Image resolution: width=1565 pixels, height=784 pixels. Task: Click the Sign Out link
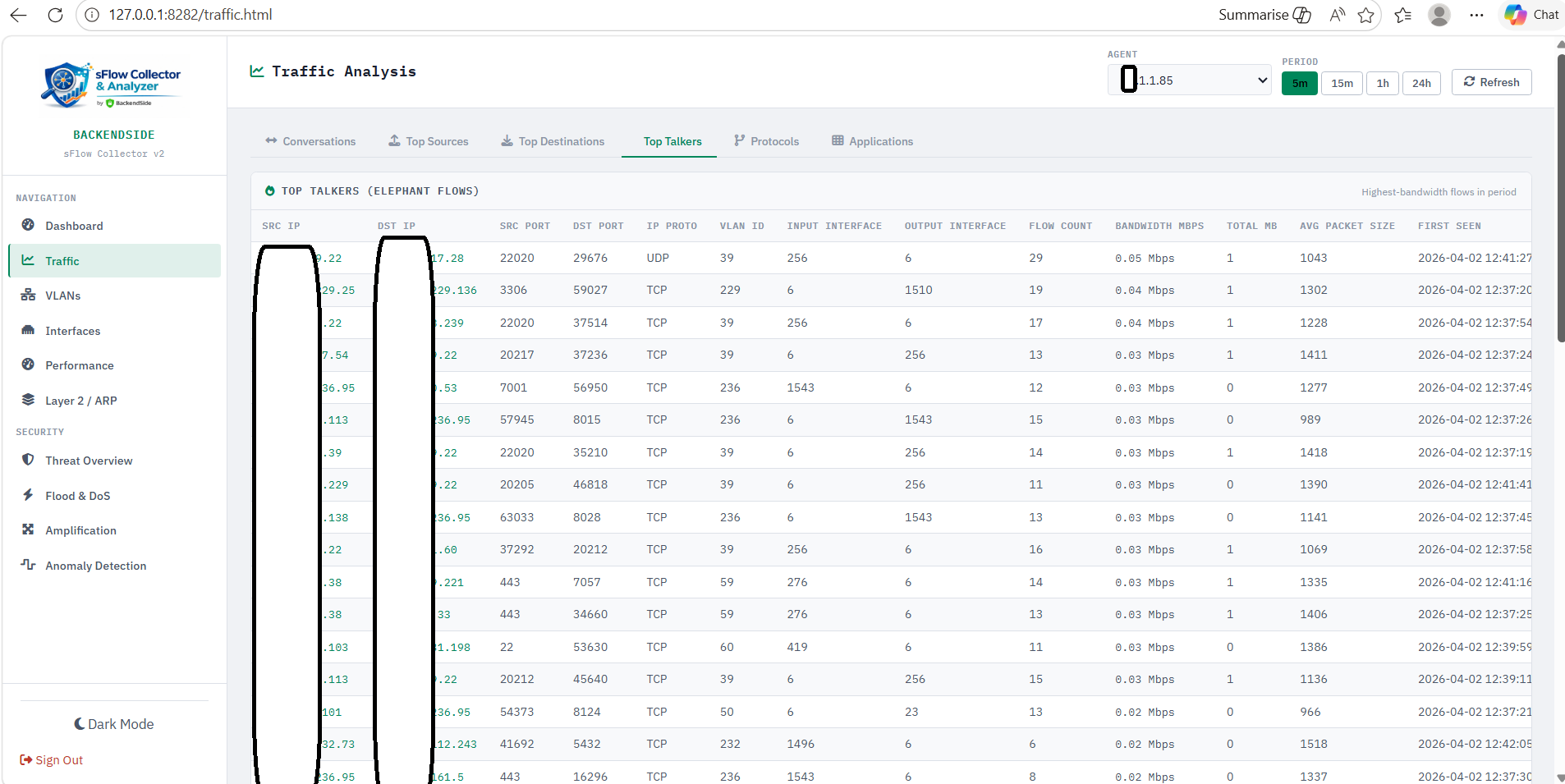tap(52, 760)
